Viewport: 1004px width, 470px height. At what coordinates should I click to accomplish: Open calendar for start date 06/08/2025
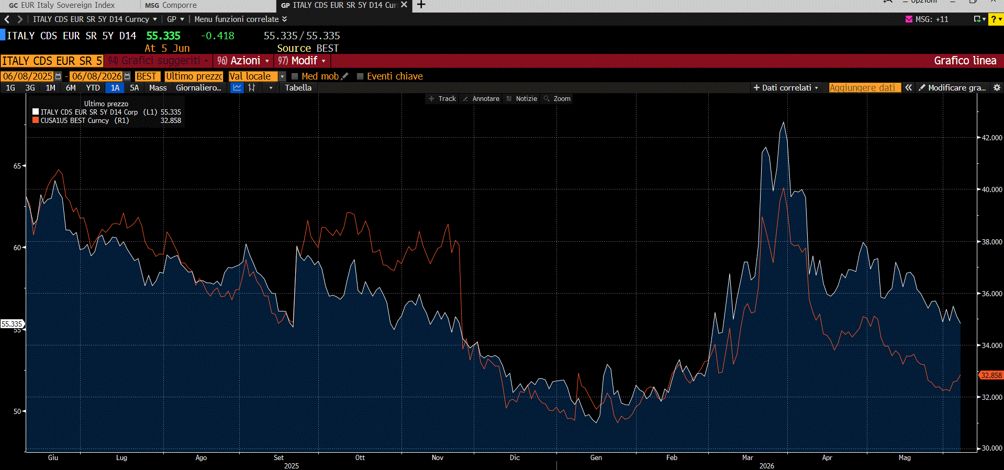(58, 76)
